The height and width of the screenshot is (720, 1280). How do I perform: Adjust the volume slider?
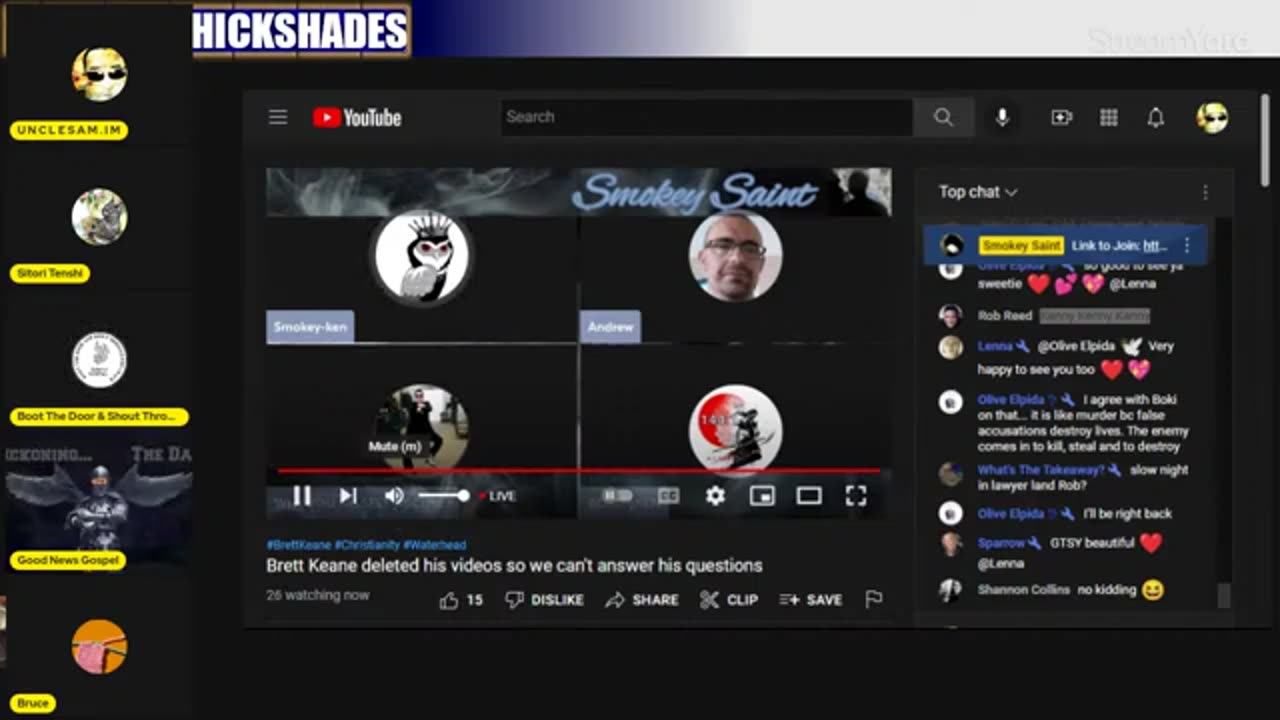443,495
